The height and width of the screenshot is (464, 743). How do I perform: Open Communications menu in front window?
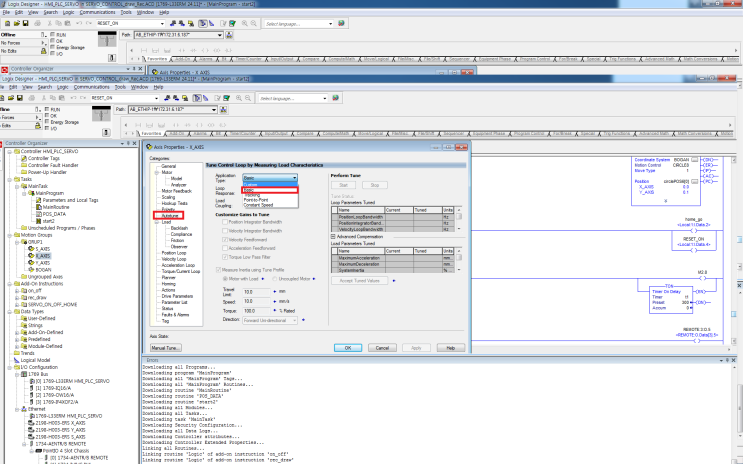91,87
